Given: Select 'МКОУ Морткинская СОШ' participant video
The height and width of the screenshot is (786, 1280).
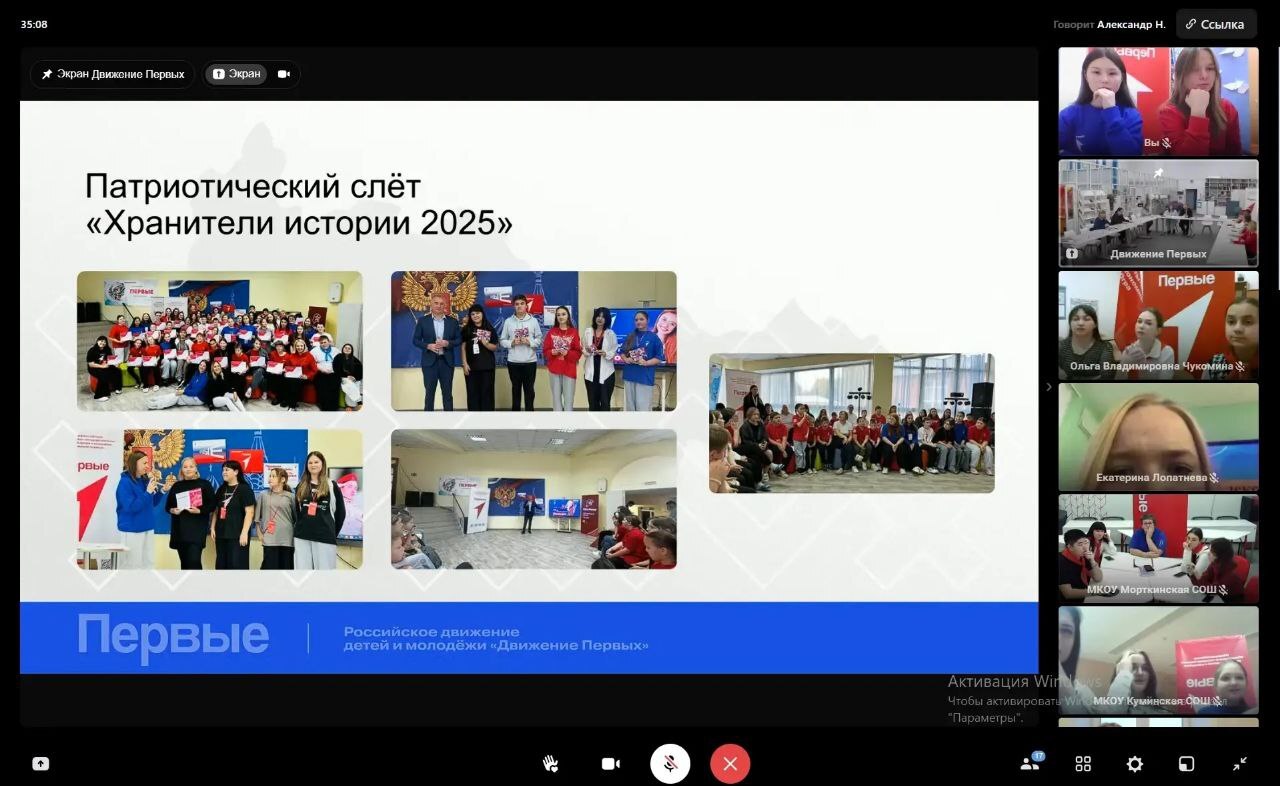Looking at the screenshot, I should [x=1158, y=548].
